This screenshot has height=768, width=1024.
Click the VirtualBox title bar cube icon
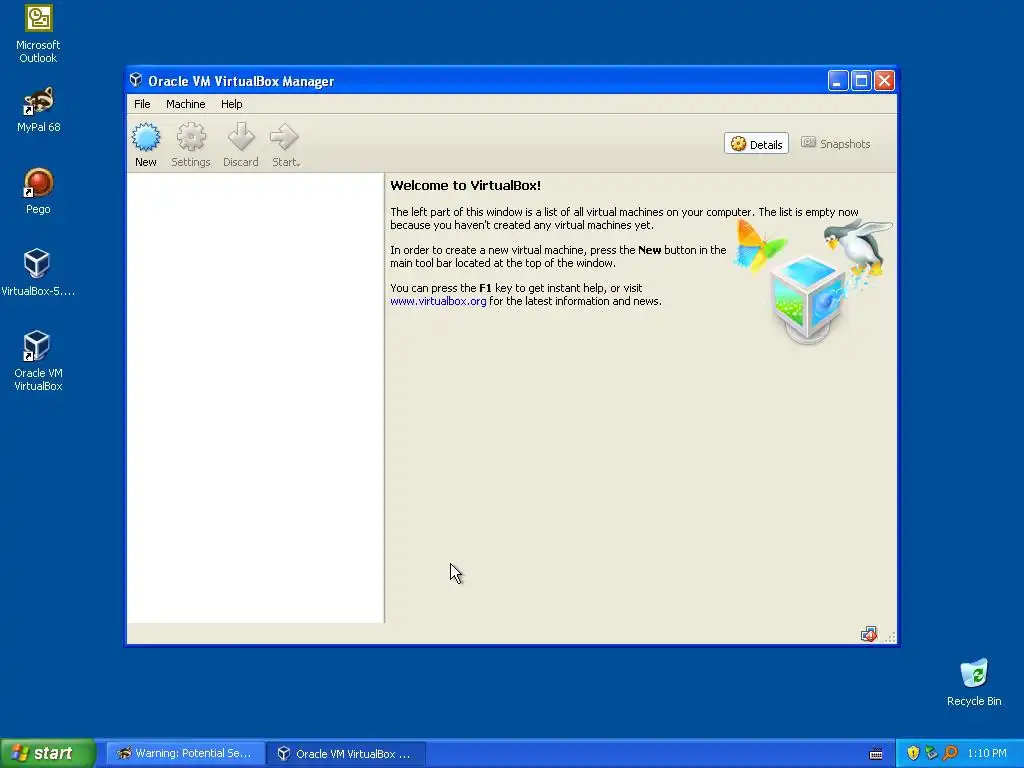point(136,80)
